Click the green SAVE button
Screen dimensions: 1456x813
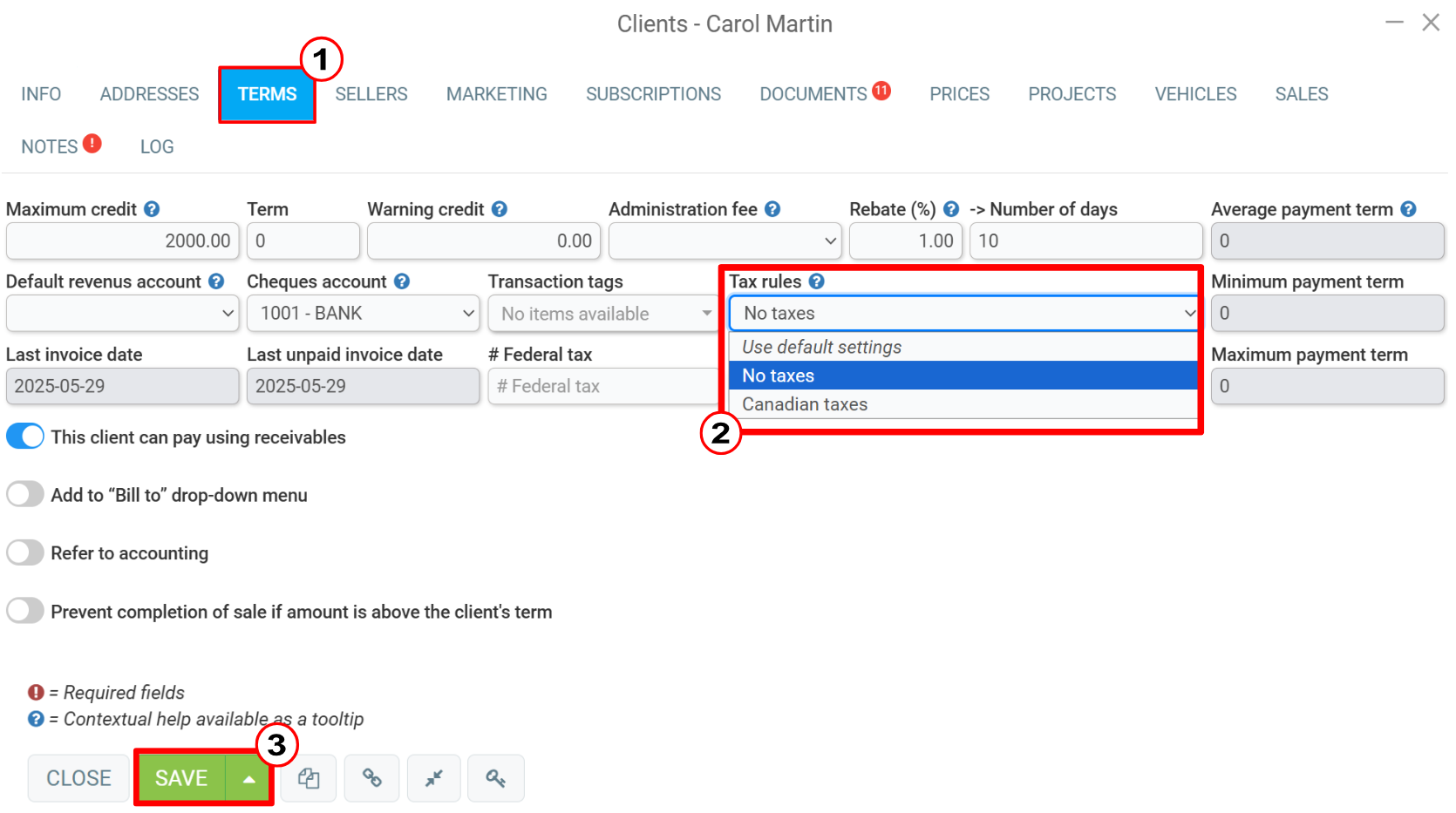pos(181,778)
